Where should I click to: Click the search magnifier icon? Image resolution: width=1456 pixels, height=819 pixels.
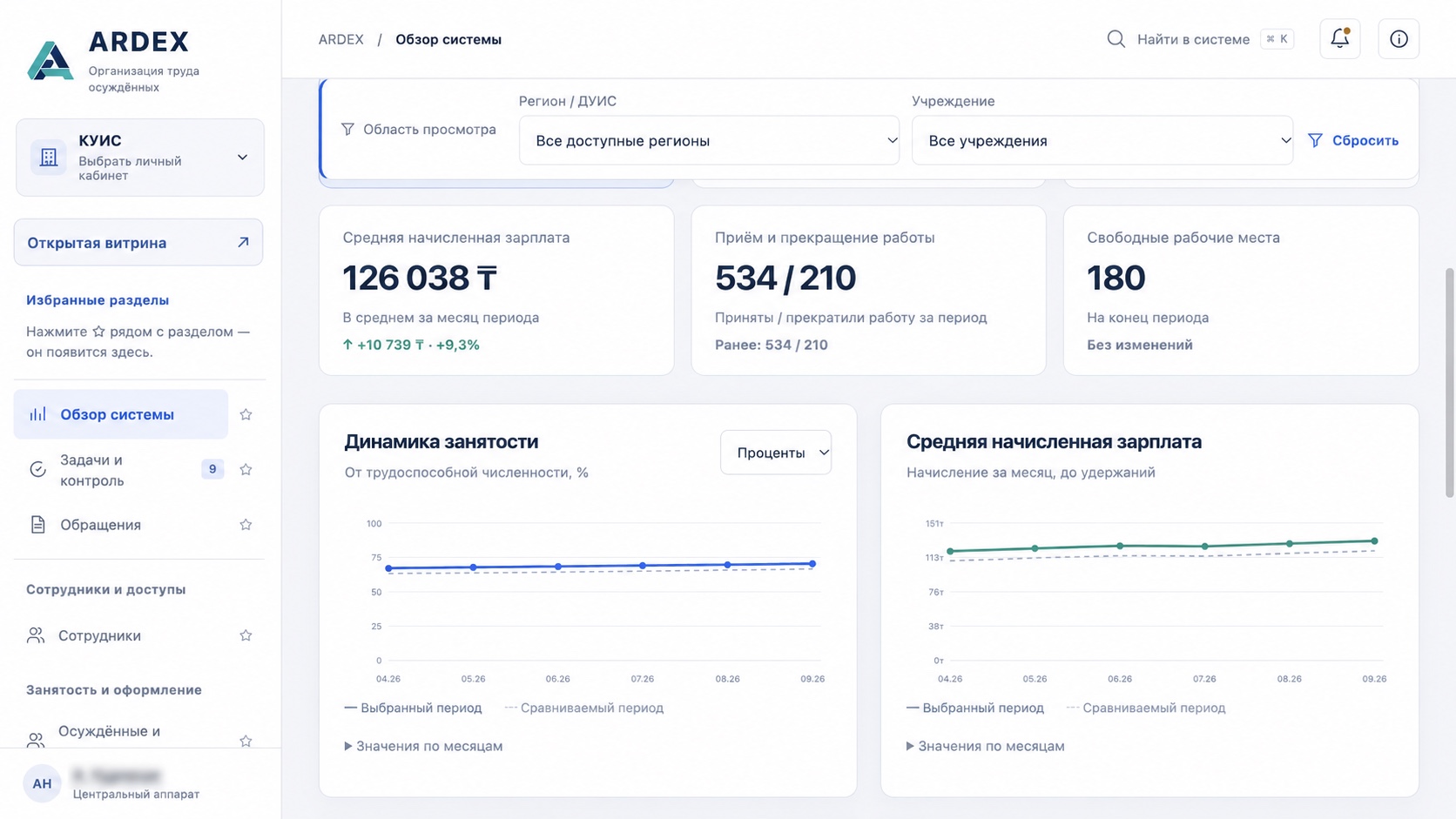tap(1116, 38)
